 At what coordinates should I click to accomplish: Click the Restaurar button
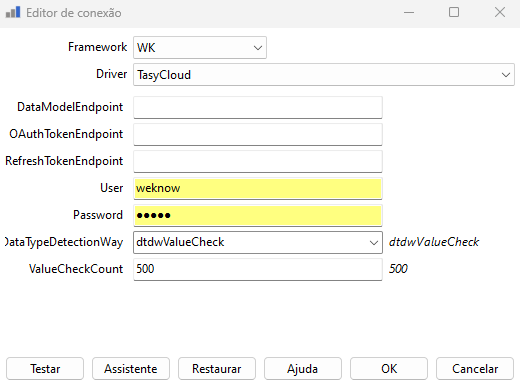click(x=217, y=369)
